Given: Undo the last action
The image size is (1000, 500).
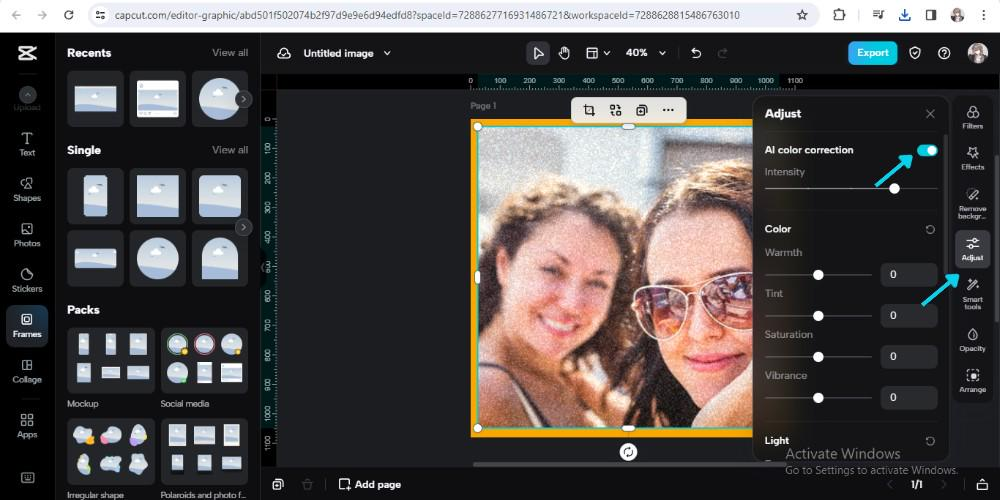Looking at the screenshot, I should click(696, 53).
